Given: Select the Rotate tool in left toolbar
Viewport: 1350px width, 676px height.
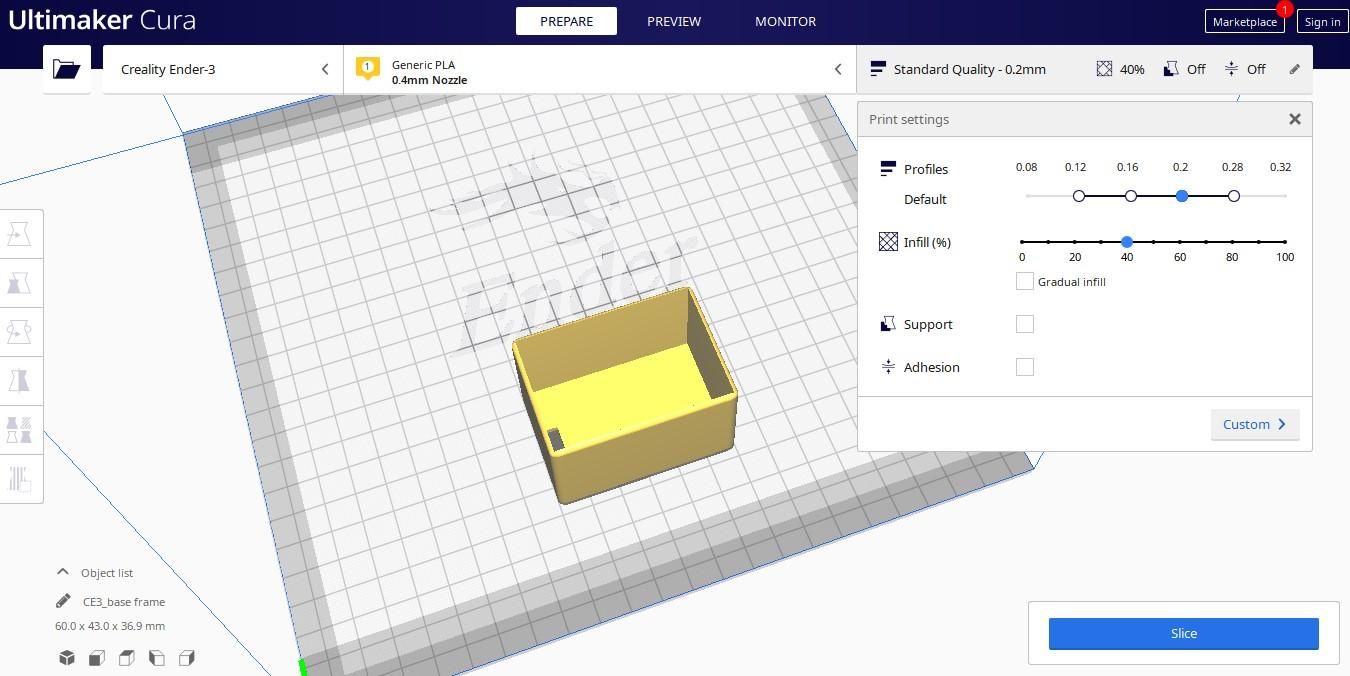Looking at the screenshot, I should [19, 332].
